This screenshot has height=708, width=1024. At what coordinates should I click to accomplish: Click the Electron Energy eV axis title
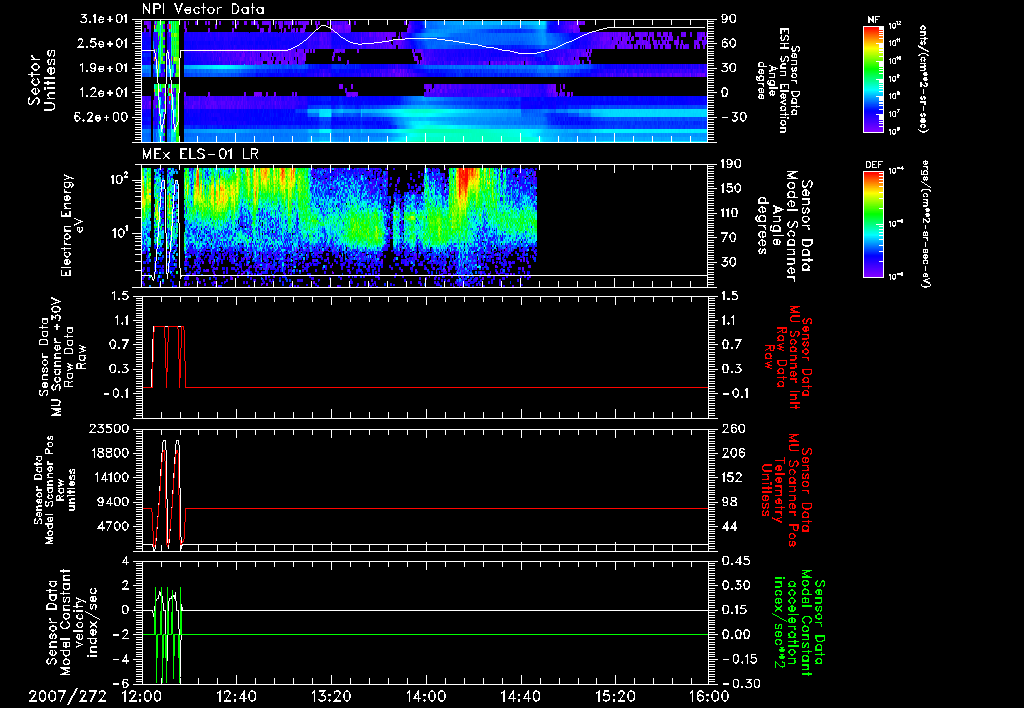pyautogui.click(x=74, y=225)
